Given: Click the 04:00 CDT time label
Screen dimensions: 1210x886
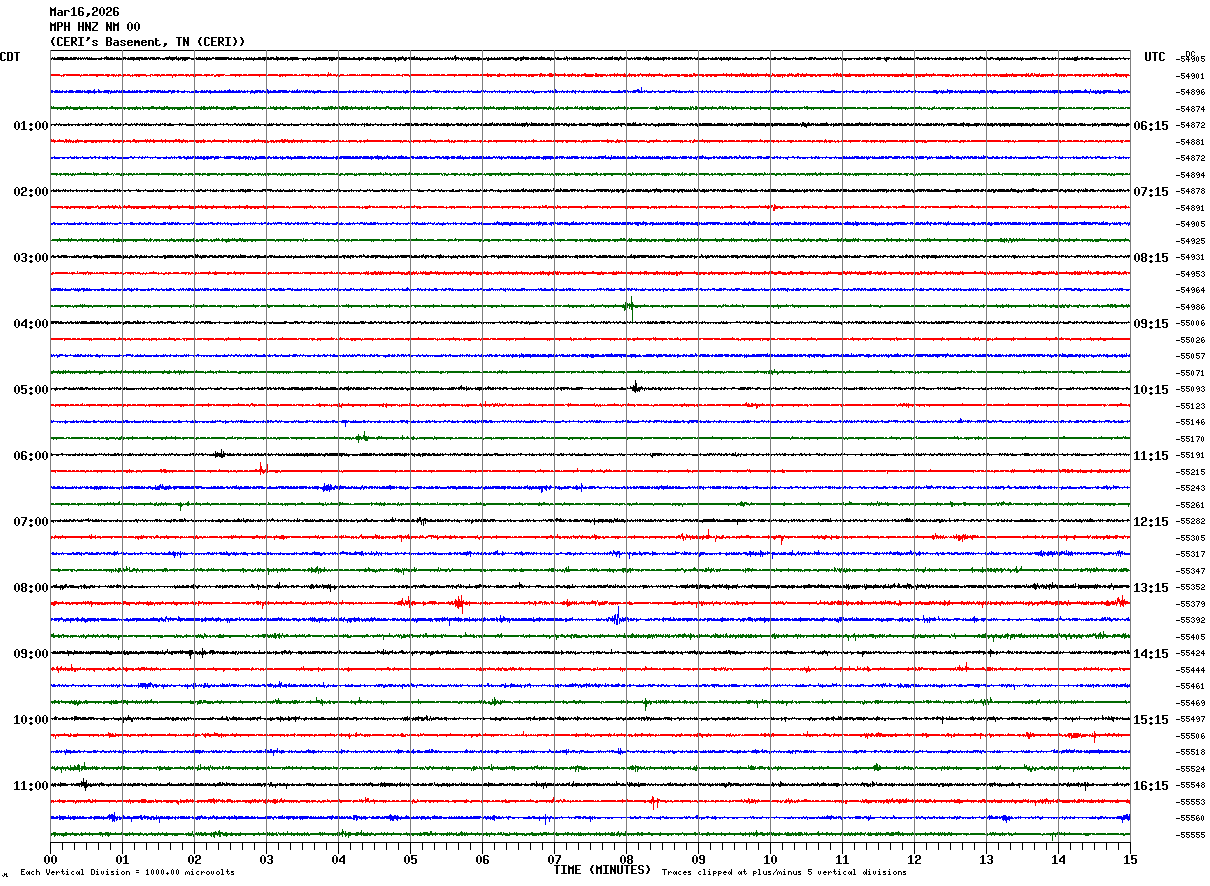Looking at the screenshot, I should [31, 324].
